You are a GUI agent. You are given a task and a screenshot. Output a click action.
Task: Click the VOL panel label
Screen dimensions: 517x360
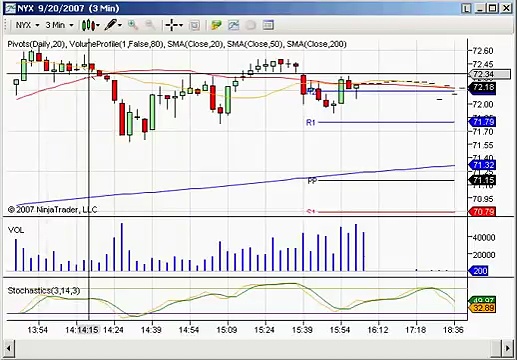click(16, 230)
